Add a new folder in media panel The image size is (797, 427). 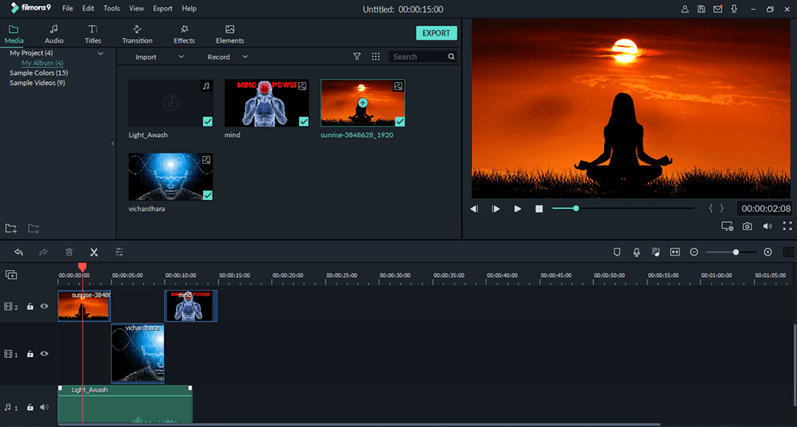(x=13, y=229)
